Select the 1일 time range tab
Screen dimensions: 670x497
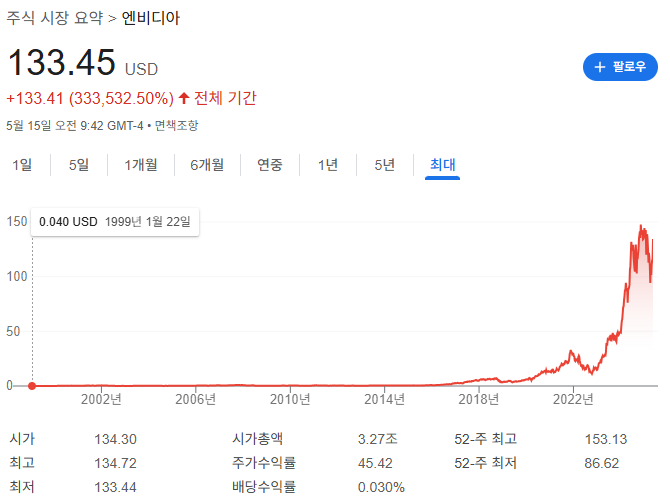click(22, 165)
